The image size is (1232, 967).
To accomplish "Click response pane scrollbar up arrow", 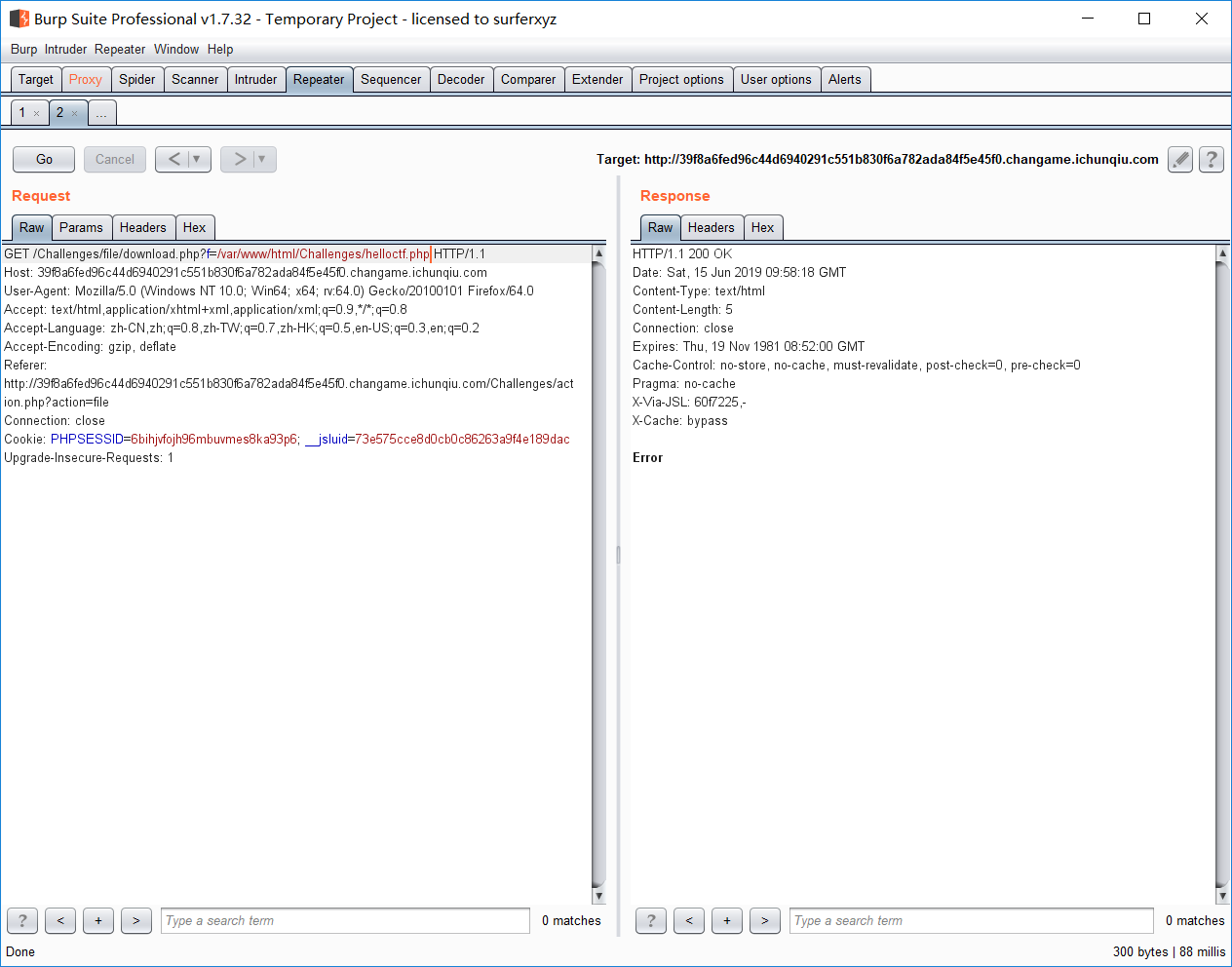I will tap(1222, 252).
